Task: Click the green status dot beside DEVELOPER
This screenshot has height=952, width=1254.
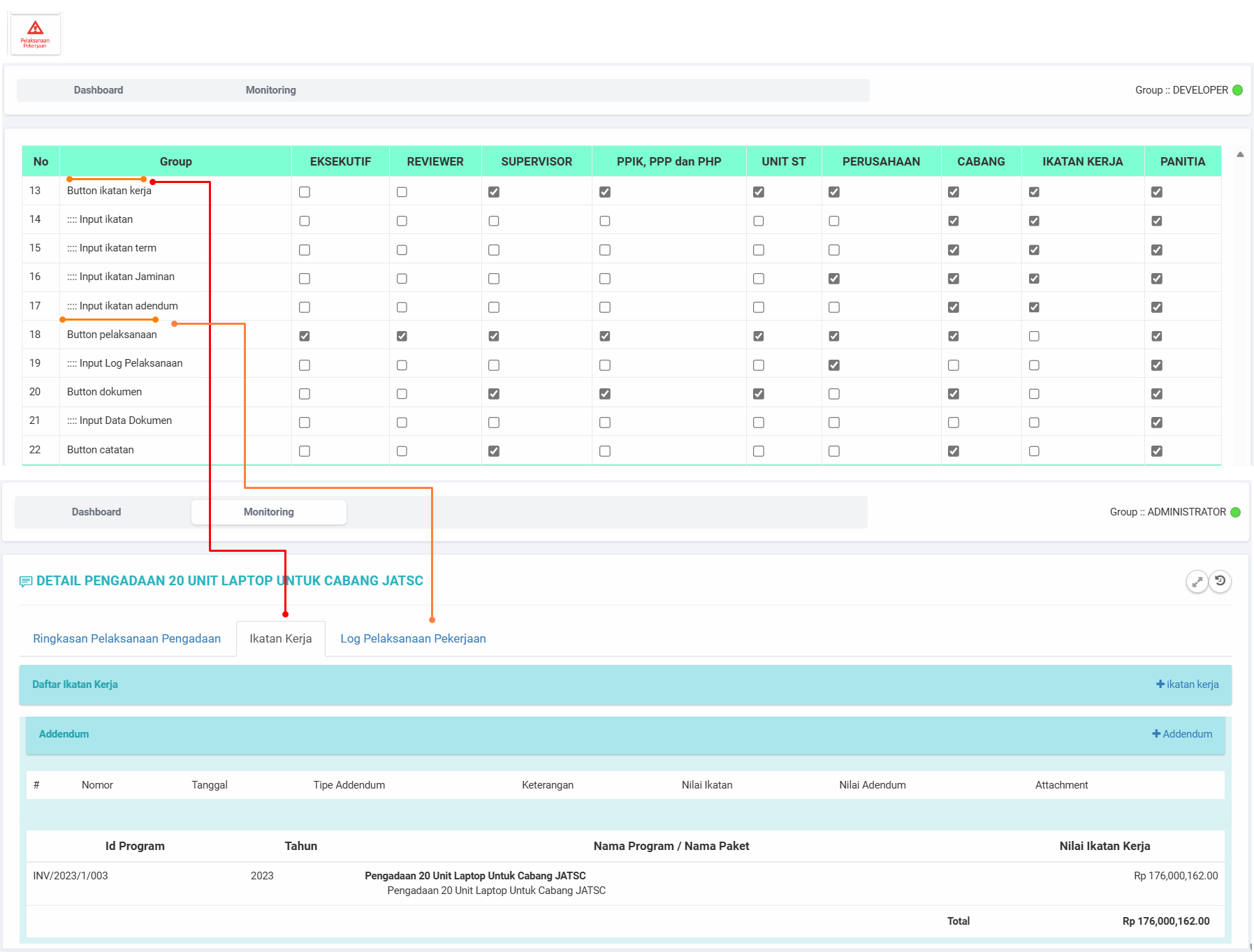Action: click(x=1237, y=90)
